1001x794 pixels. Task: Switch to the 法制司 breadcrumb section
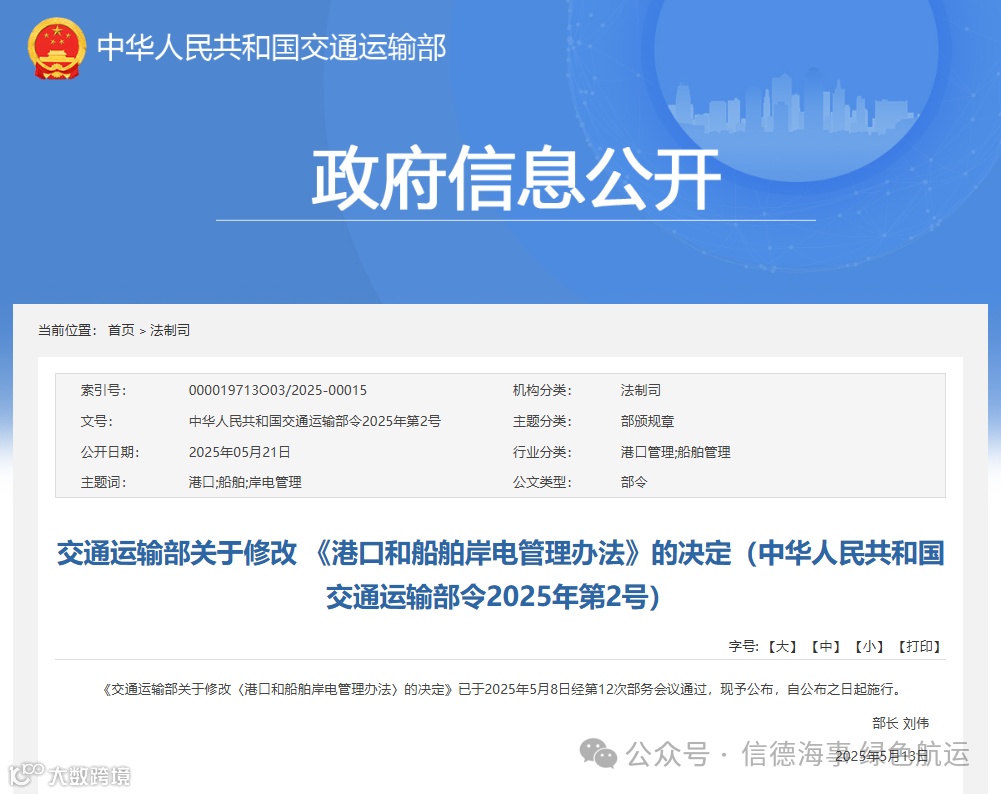coord(169,330)
